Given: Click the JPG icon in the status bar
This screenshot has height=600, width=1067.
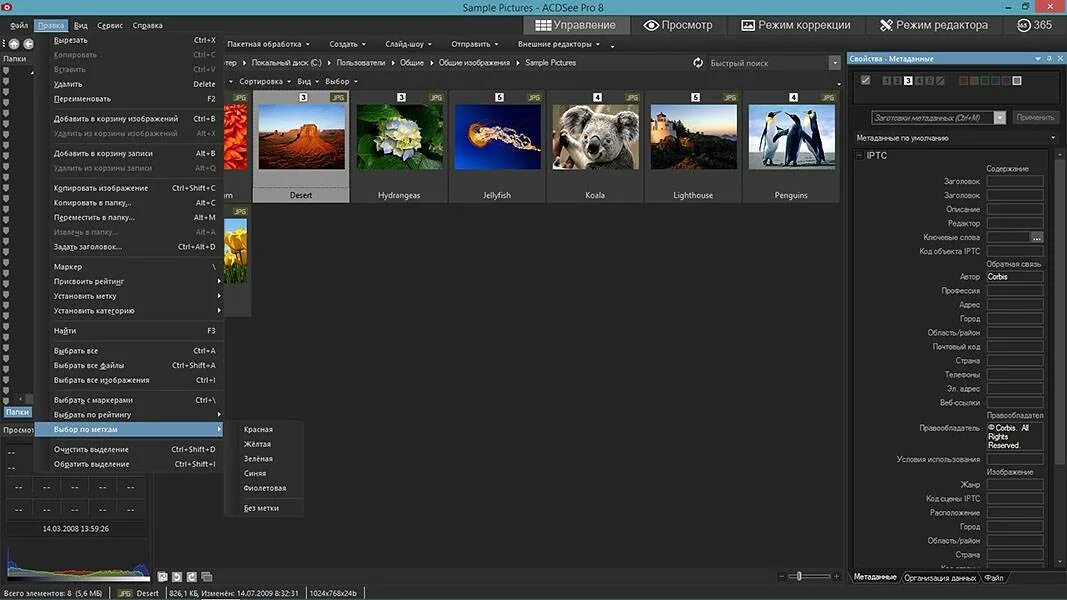Looking at the screenshot, I should pos(124,593).
